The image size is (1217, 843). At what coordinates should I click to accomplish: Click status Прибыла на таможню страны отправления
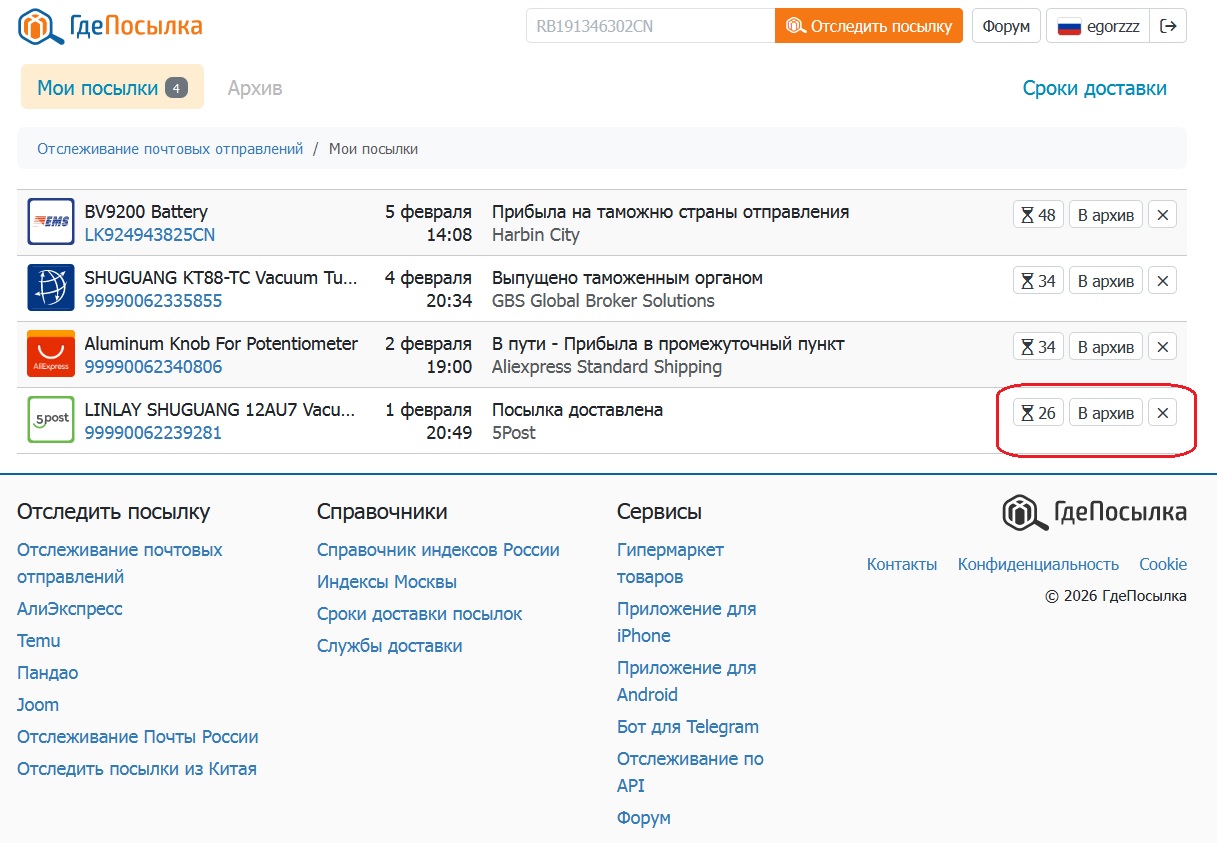tap(670, 212)
